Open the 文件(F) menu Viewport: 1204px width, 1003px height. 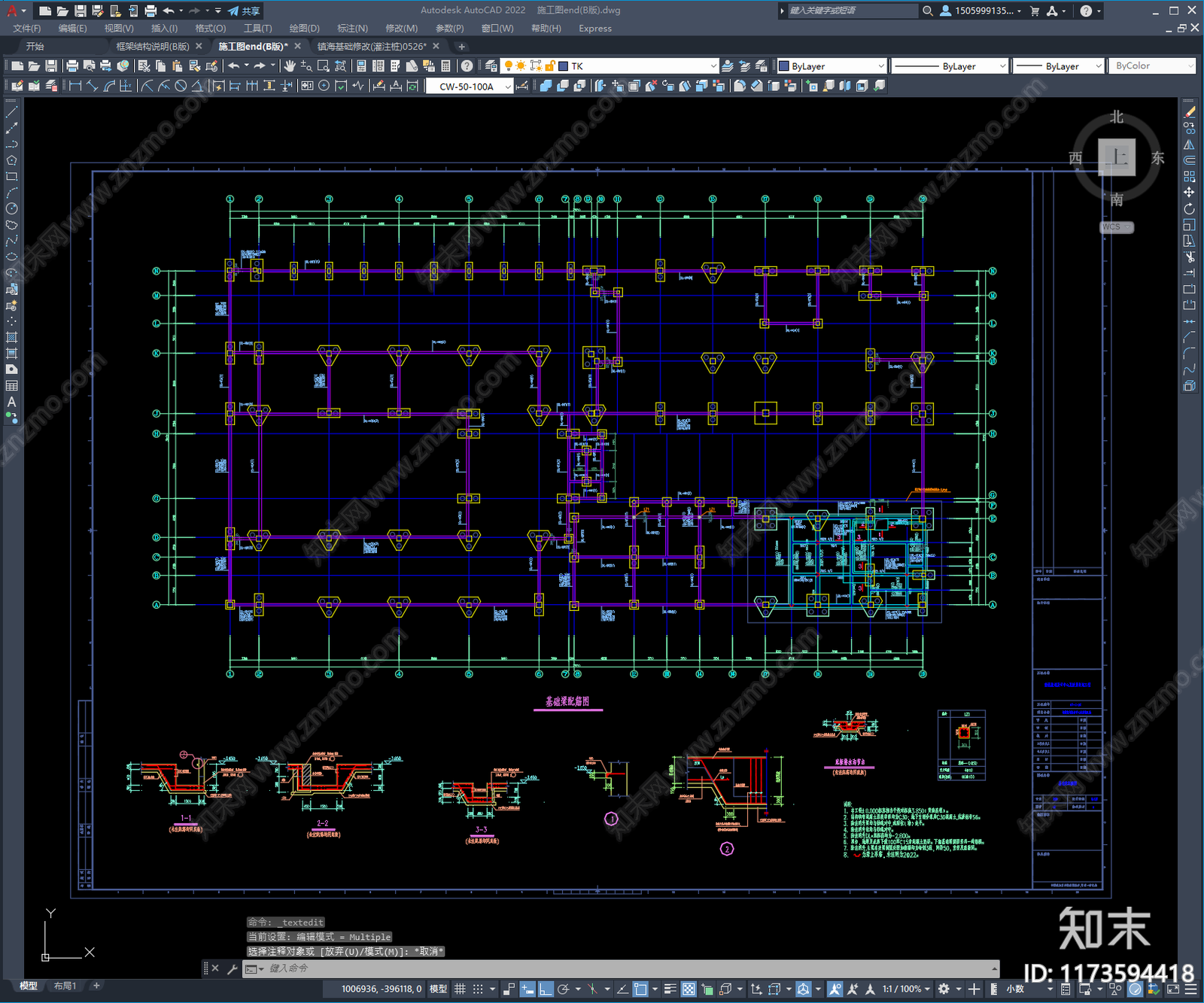[27, 29]
